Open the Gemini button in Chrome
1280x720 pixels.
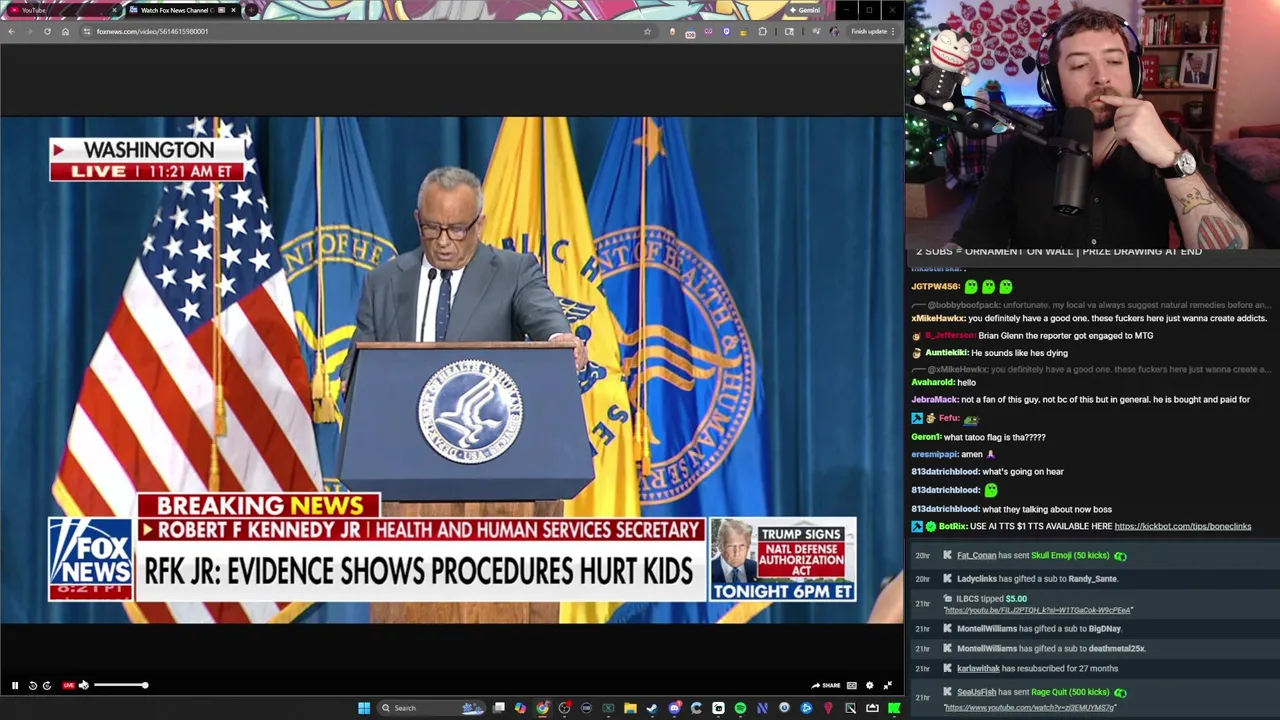(x=804, y=10)
